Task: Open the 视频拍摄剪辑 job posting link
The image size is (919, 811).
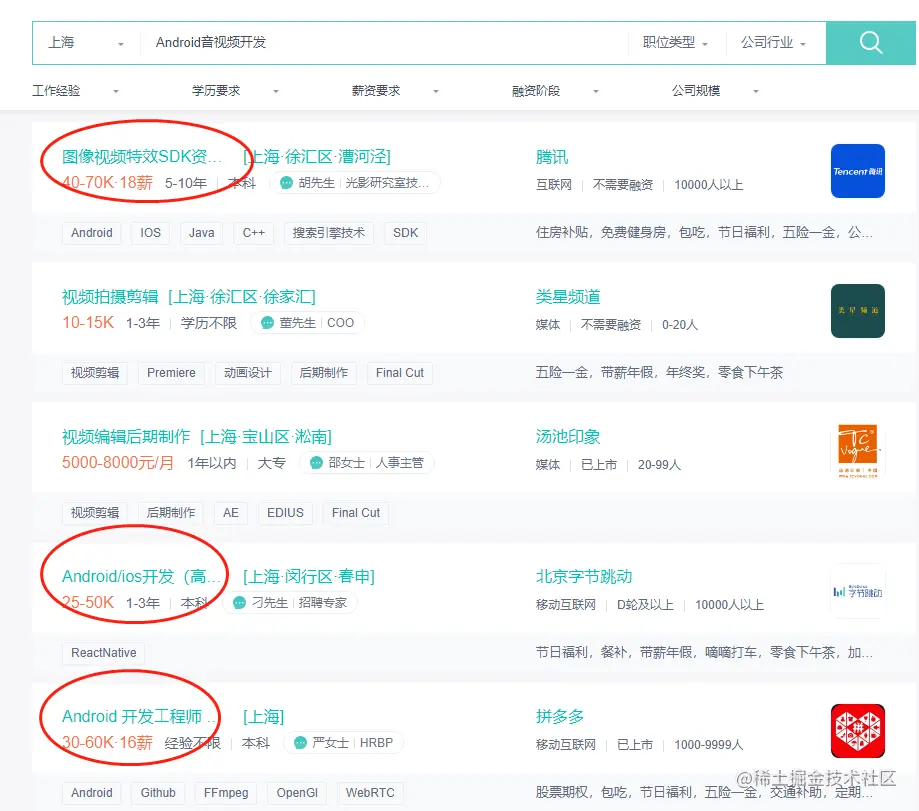Action: point(111,296)
